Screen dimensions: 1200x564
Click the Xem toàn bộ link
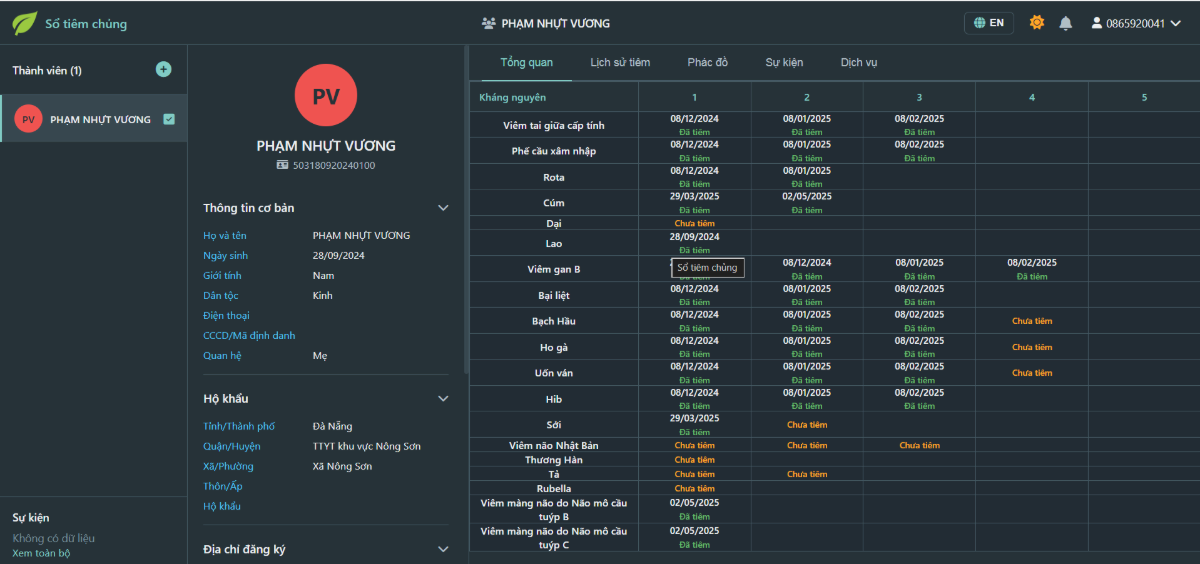click(x=41, y=553)
